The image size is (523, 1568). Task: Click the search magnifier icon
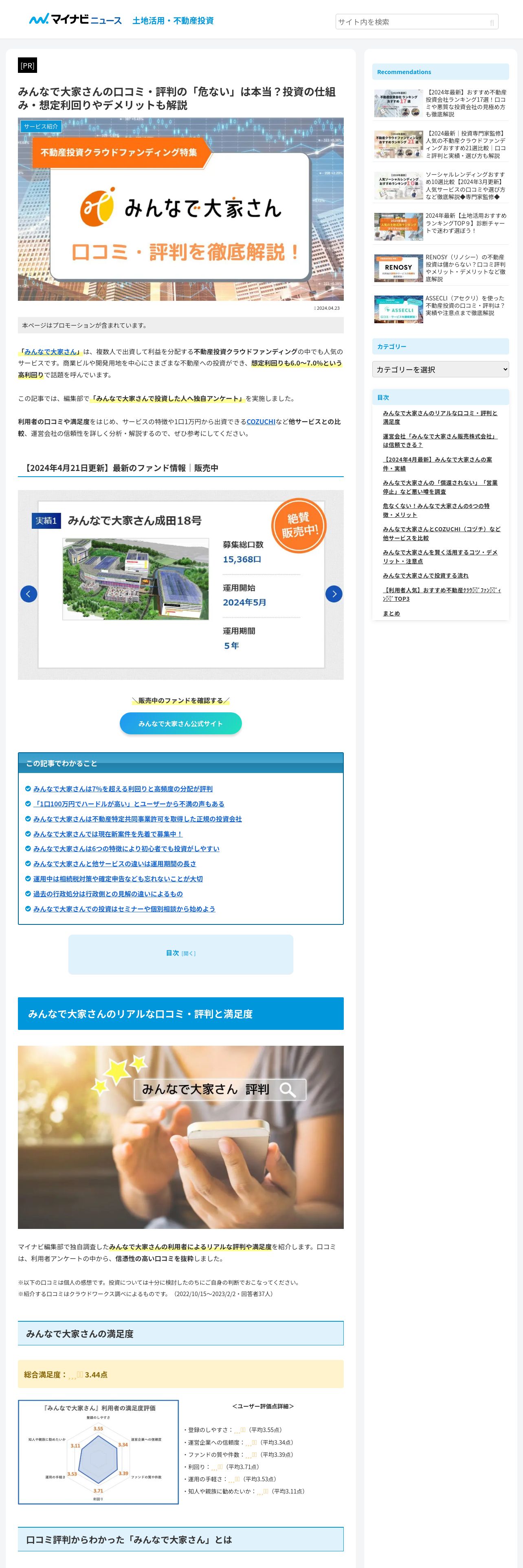(x=492, y=22)
